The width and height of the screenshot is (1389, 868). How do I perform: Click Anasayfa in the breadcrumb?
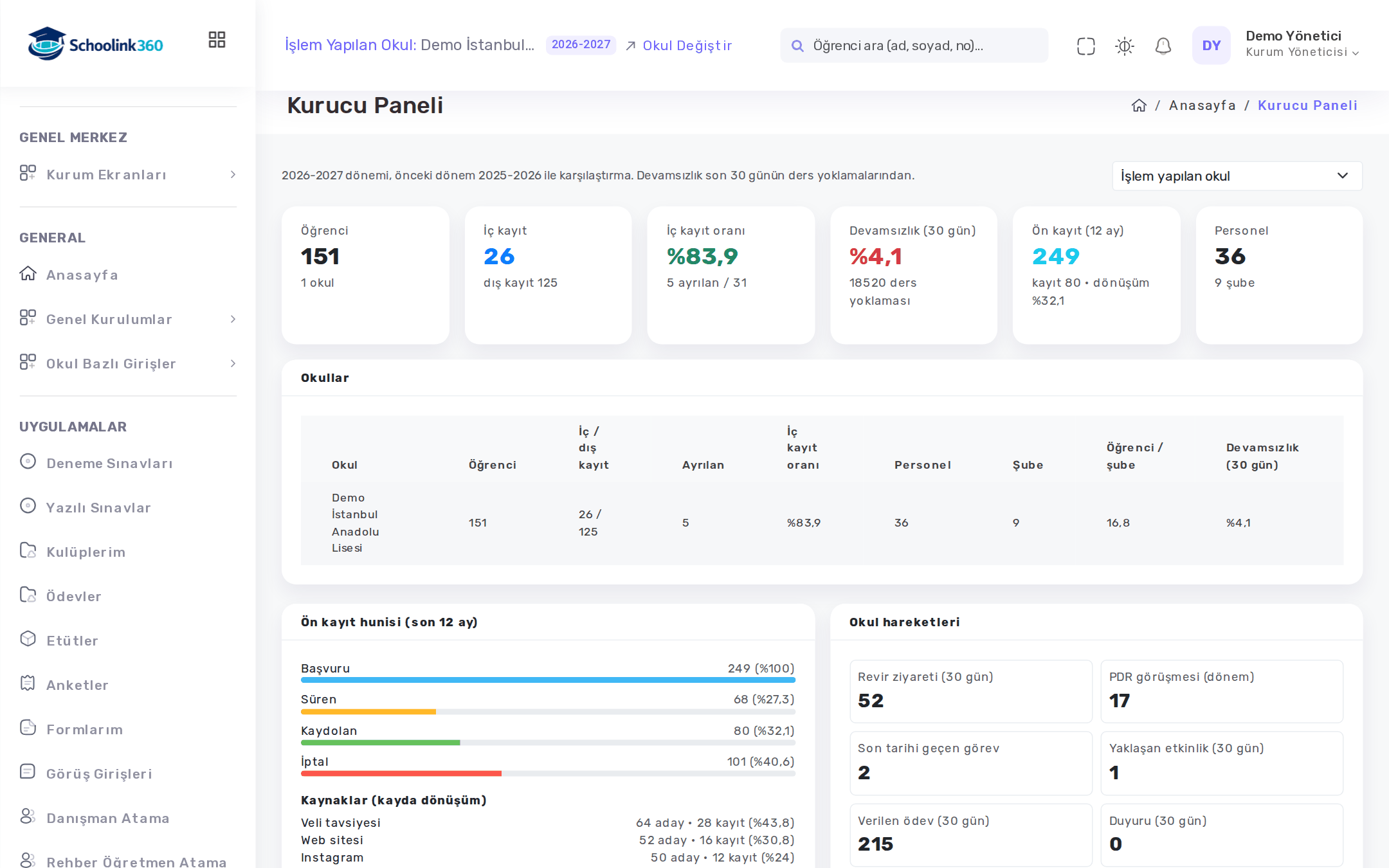click(x=1202, y=105)
